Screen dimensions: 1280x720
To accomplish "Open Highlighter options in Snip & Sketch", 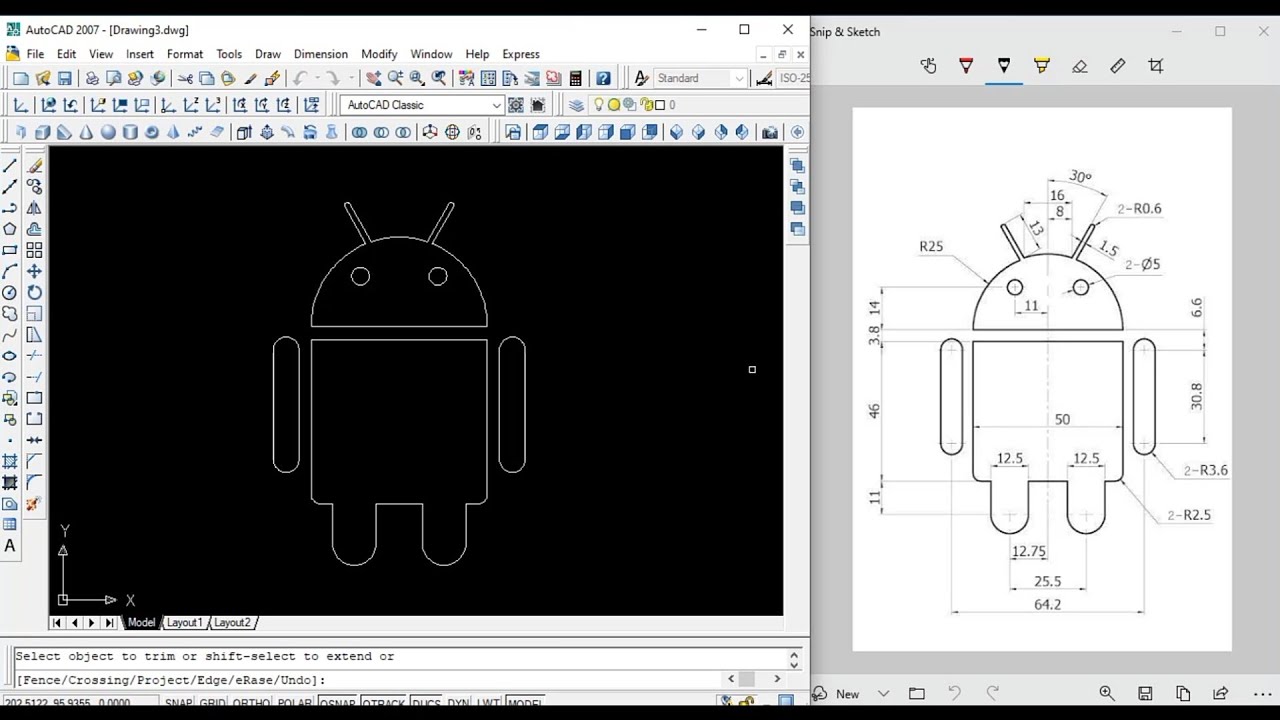I will coord(1042,66).
